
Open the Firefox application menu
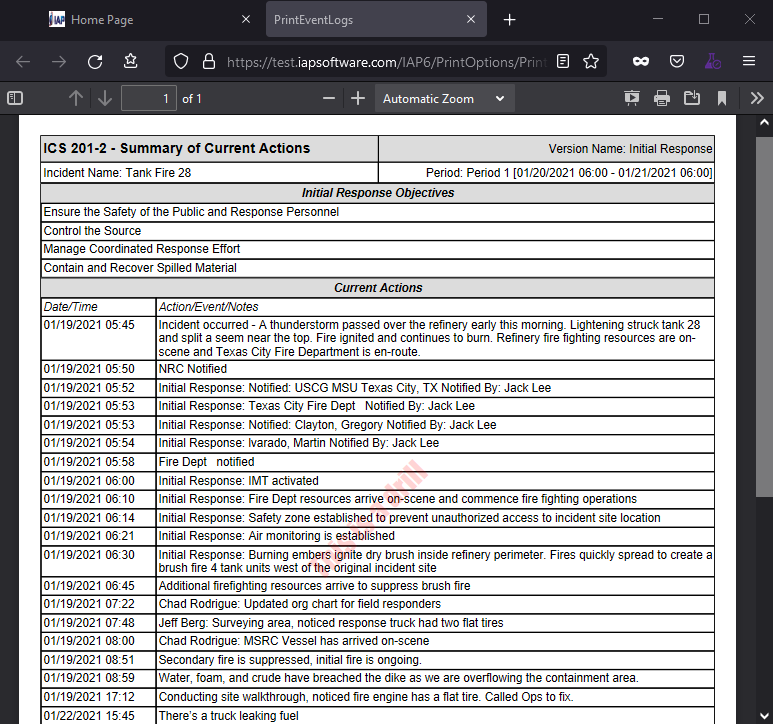coord(749,61)
